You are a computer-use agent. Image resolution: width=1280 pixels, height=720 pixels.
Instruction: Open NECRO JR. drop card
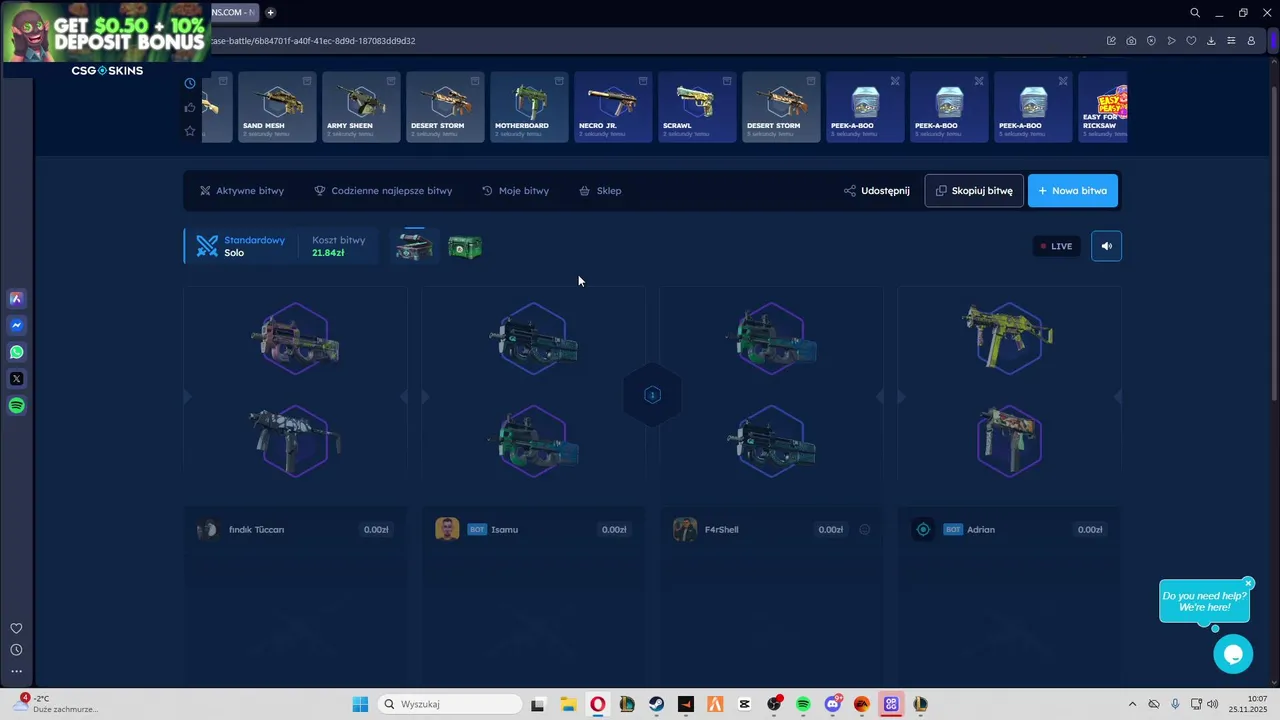coord(613,107)
